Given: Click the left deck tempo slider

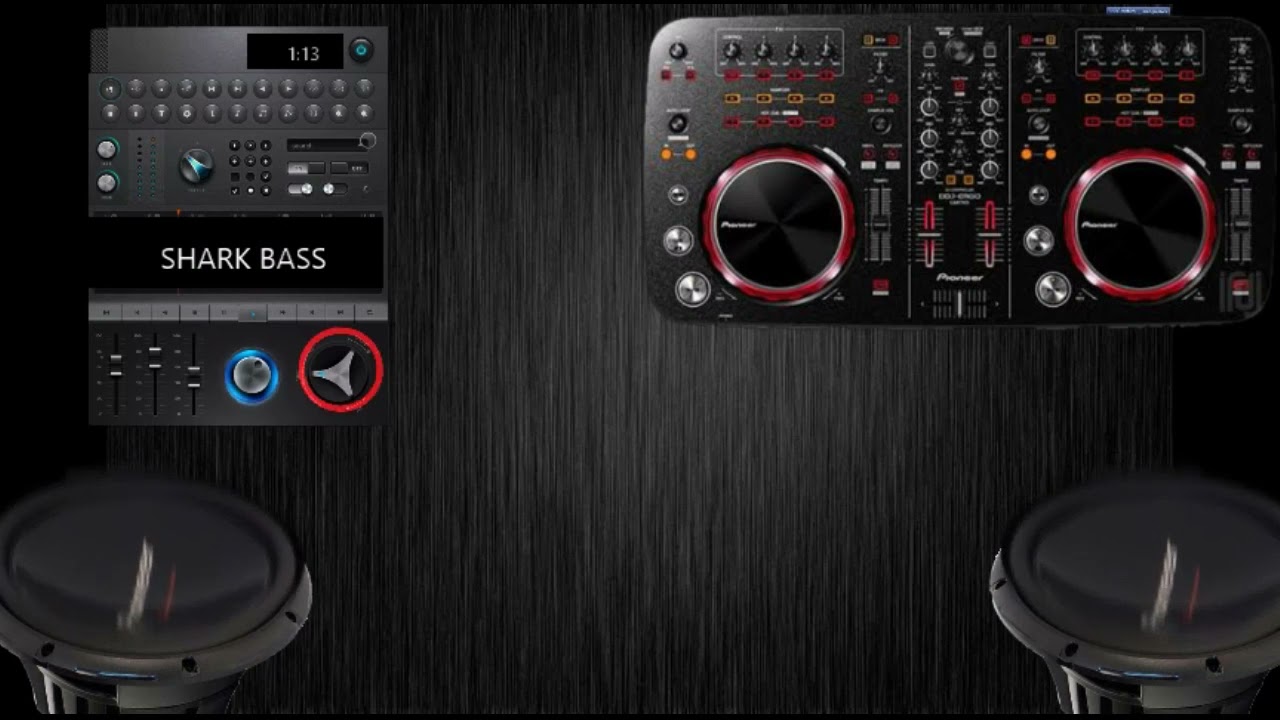Looking at the screenshot, I should click(880, 224).
